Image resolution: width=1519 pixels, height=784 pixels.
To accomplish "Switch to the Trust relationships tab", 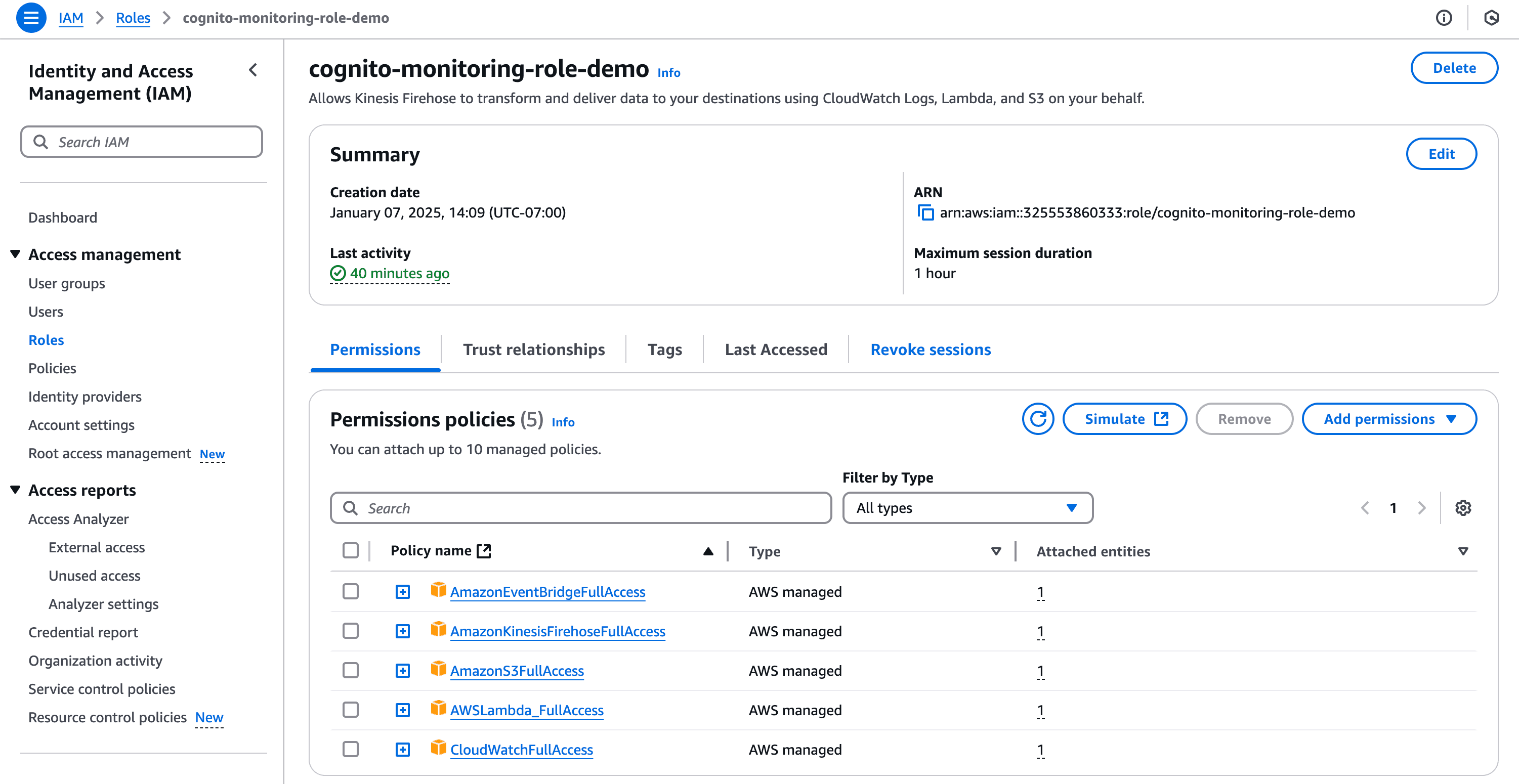I will pyautogui.click(x=534, y=349).
